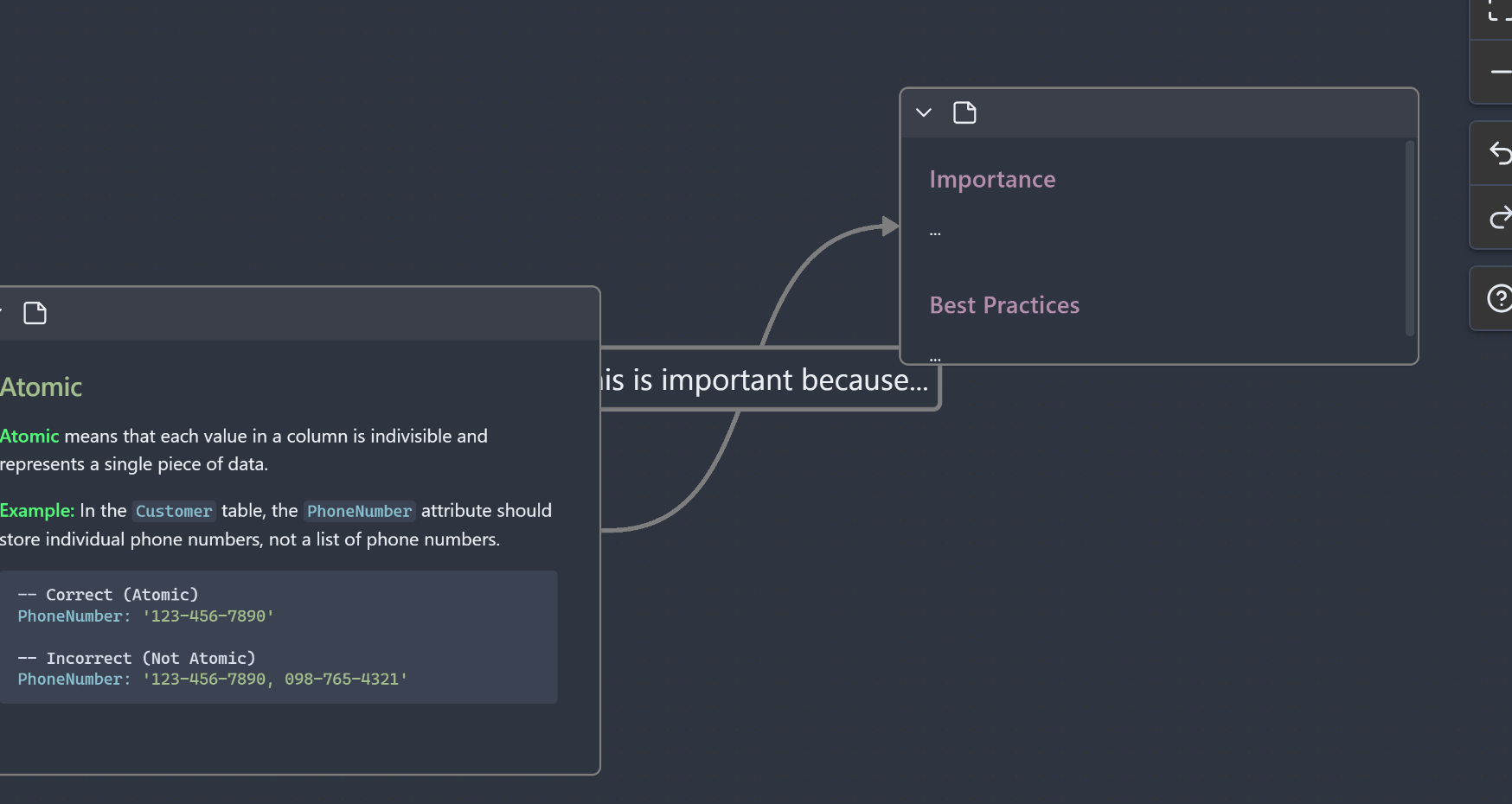Click the green 'Example:' bold text

pos(37,511)
